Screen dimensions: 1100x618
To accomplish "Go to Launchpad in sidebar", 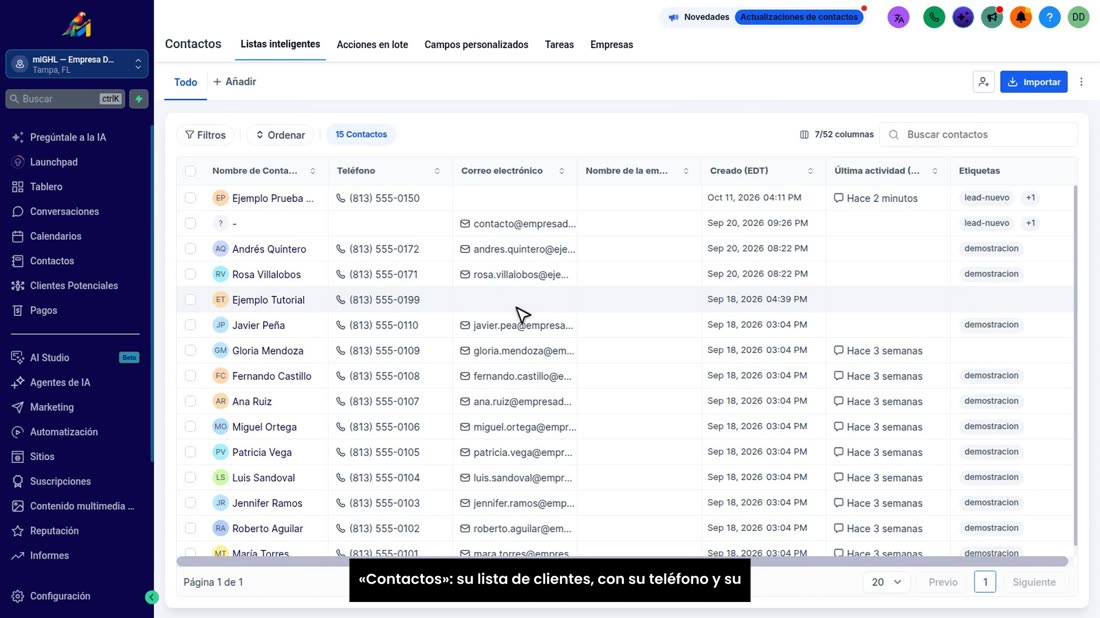I will [53, 162].
